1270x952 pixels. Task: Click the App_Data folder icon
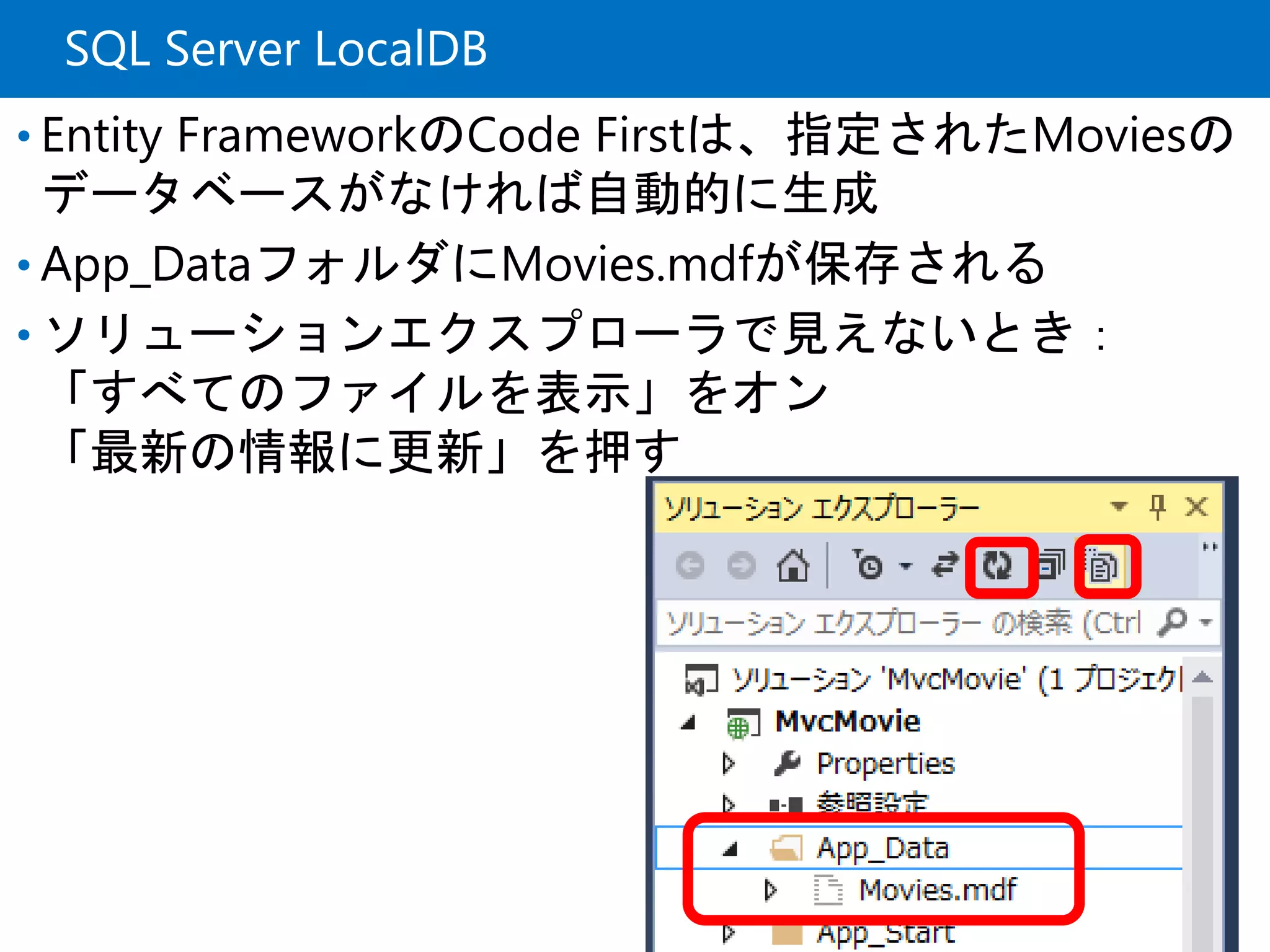coord(786,848)
